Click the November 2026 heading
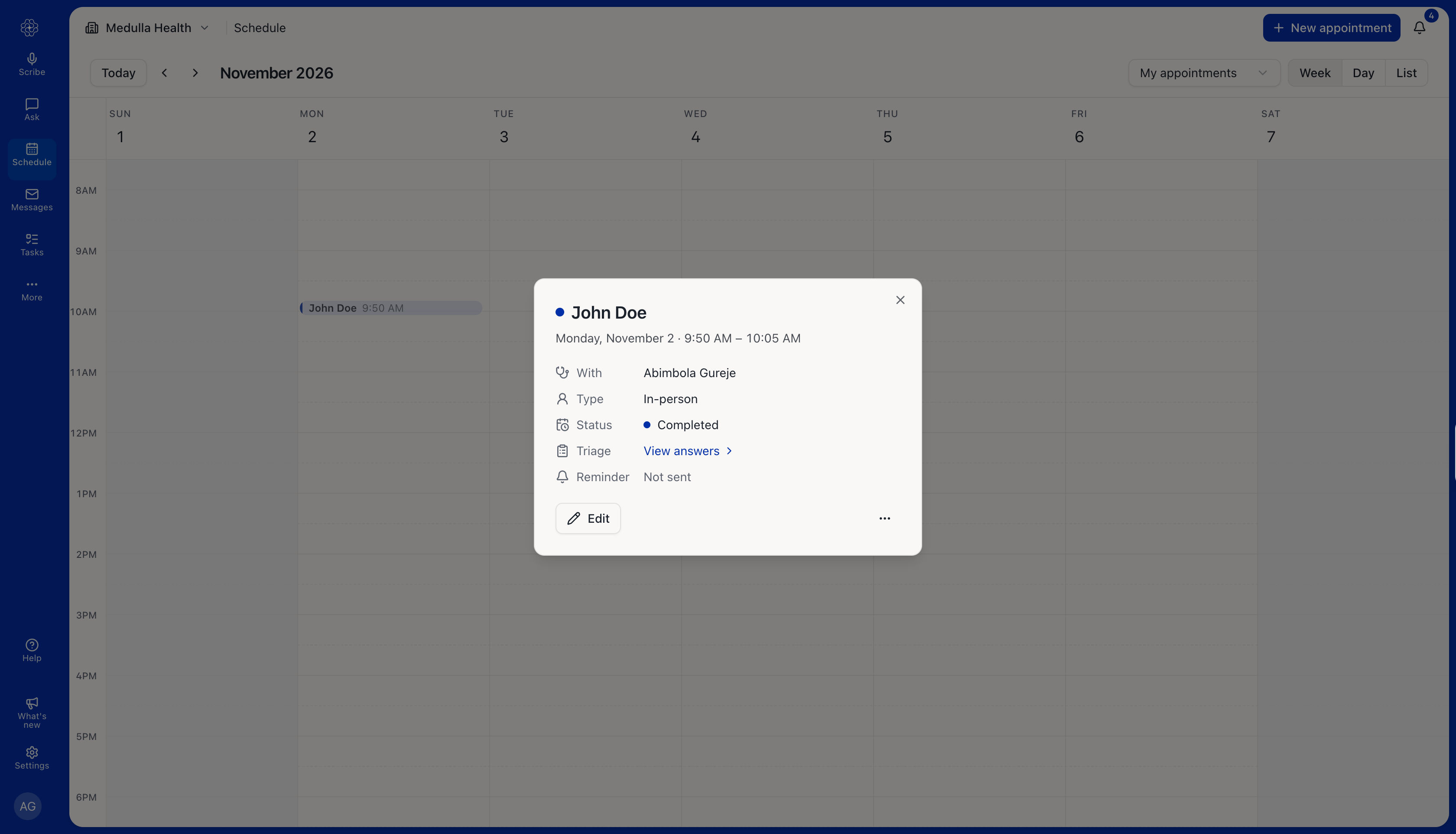The height and width of the screenshot is (834, 1456). (276, 73)
